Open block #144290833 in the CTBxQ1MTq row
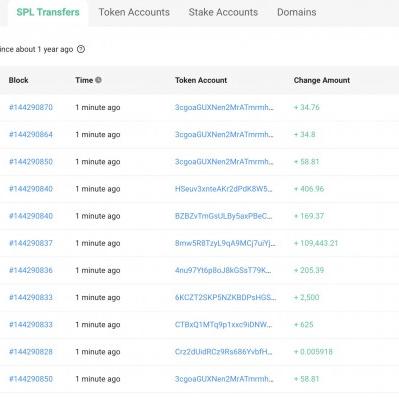The image size is (399, 399). pos(31,325)
